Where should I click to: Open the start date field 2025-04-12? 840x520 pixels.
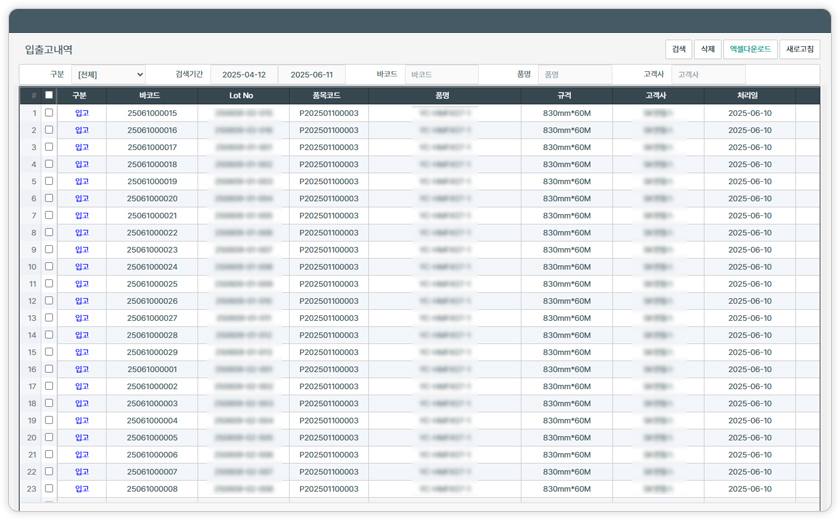tap(244, 75)
